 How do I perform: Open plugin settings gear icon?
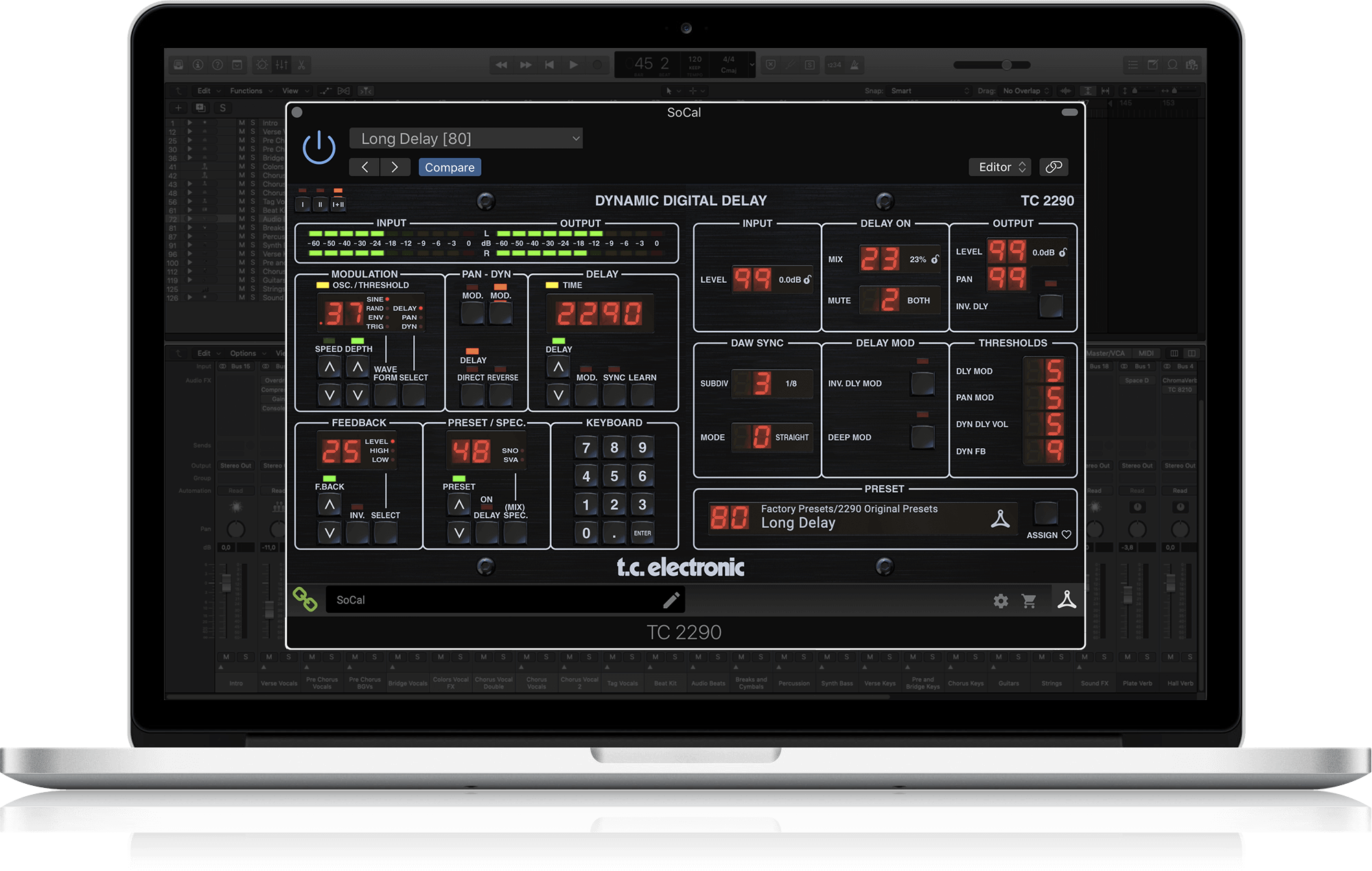click(1001, 601)
